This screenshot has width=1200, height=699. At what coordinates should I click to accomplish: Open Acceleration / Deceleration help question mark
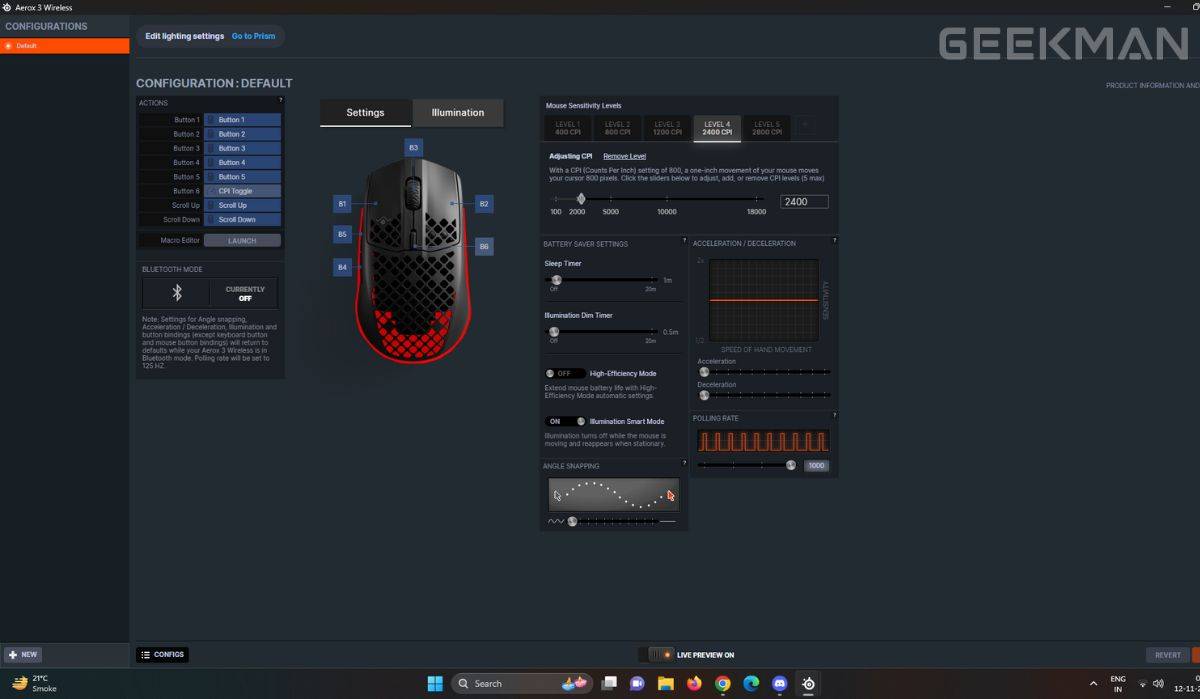tap(834, 241)
